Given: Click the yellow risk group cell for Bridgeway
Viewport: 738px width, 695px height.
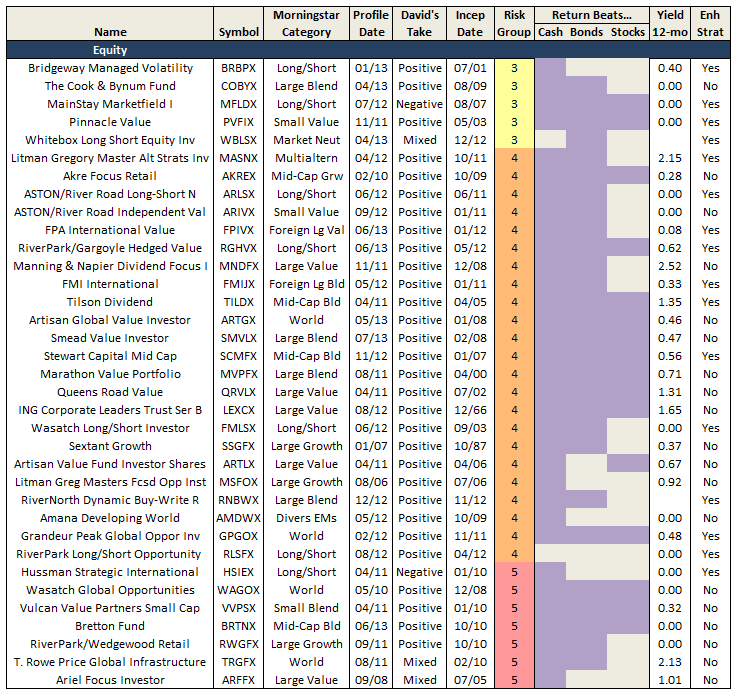Looking at the screenshot, I should click(514, 68).
